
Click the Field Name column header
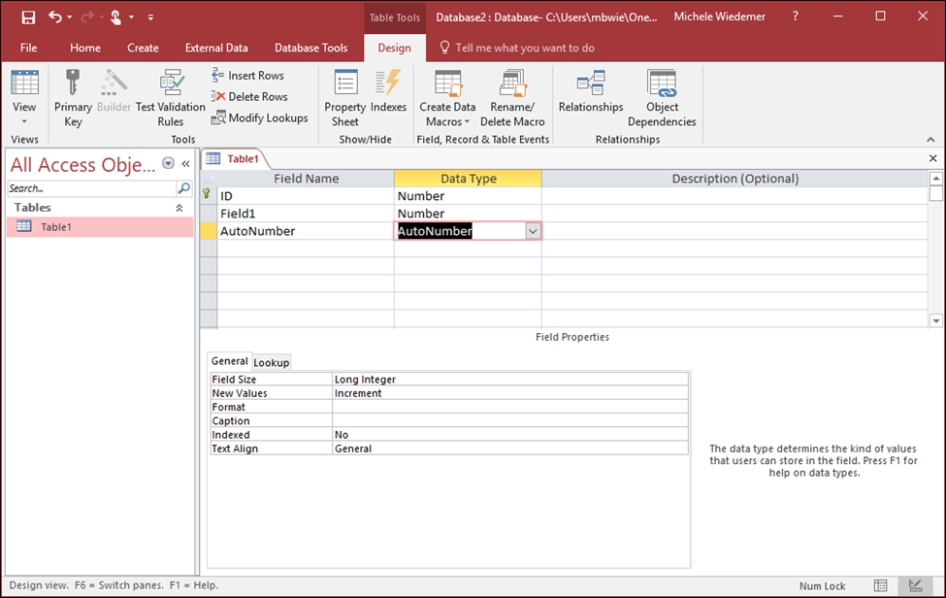pos(306,179)
